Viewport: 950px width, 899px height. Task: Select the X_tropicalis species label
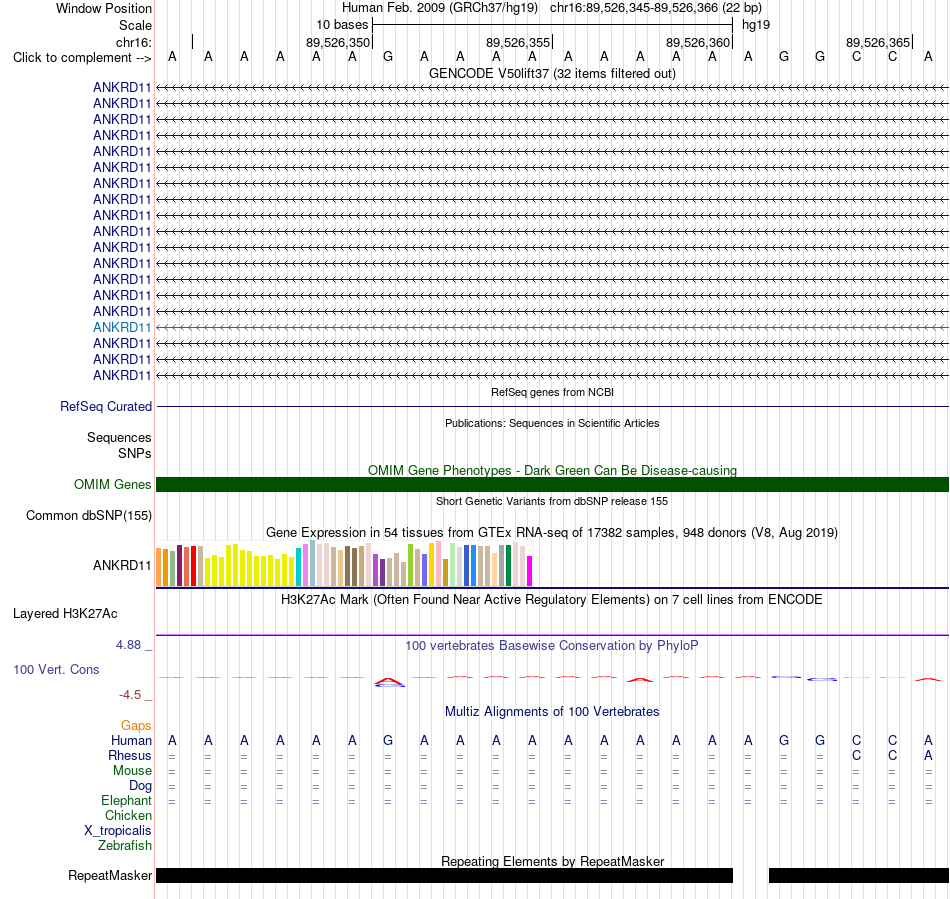pyautogui.click(x=118, y=831)
